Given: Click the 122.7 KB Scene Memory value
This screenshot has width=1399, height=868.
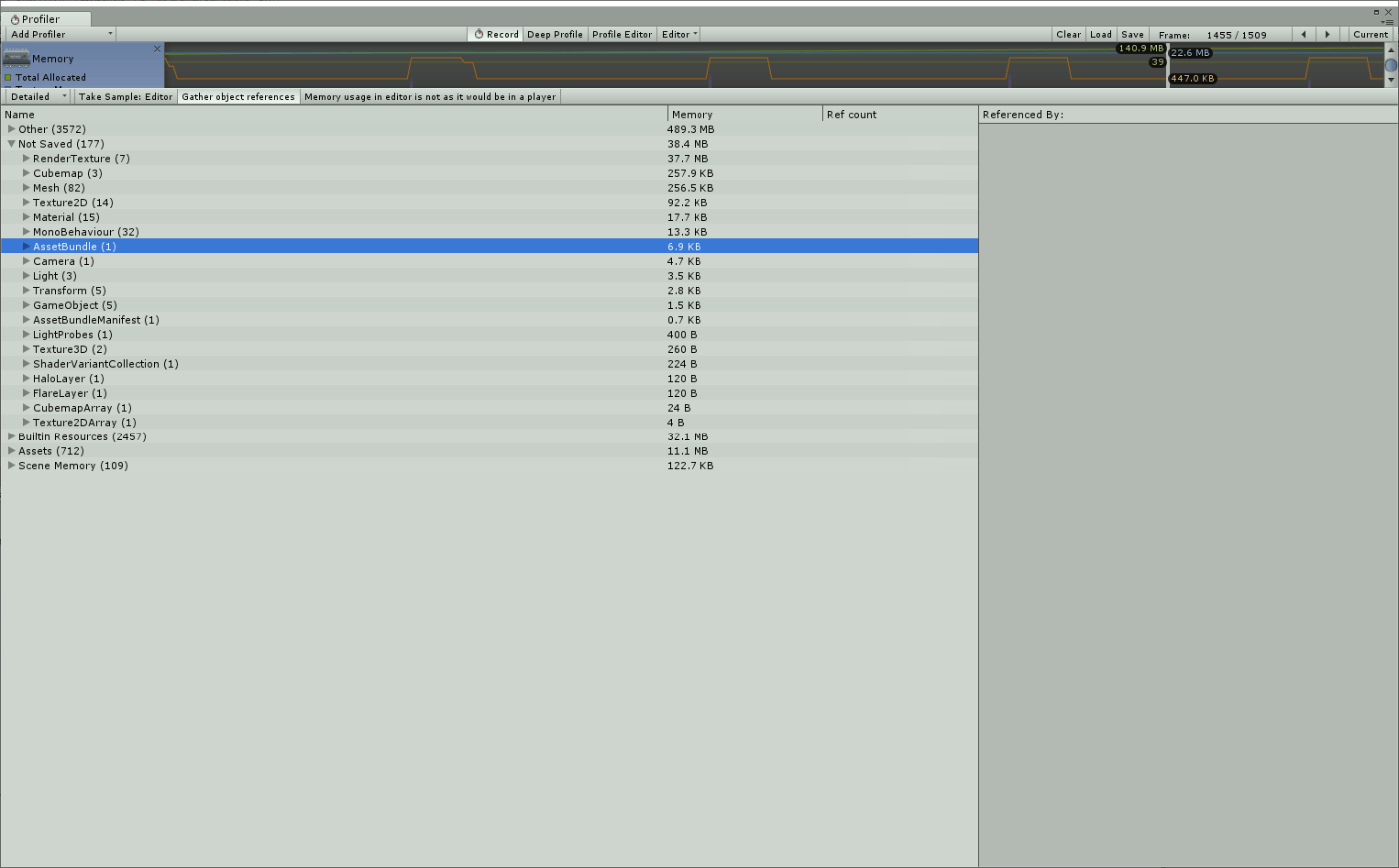Looking at the screenshot, I should point(691,465).
